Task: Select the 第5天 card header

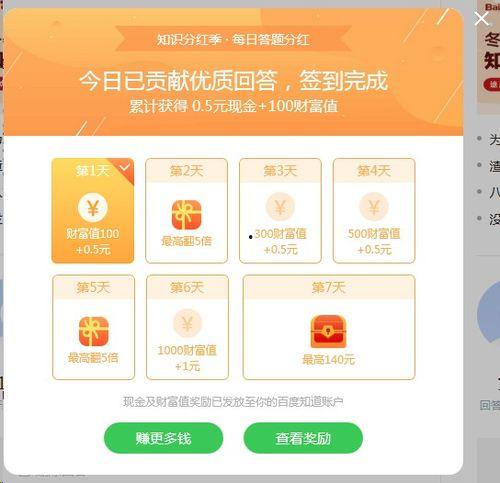Action: coord(94,287)
